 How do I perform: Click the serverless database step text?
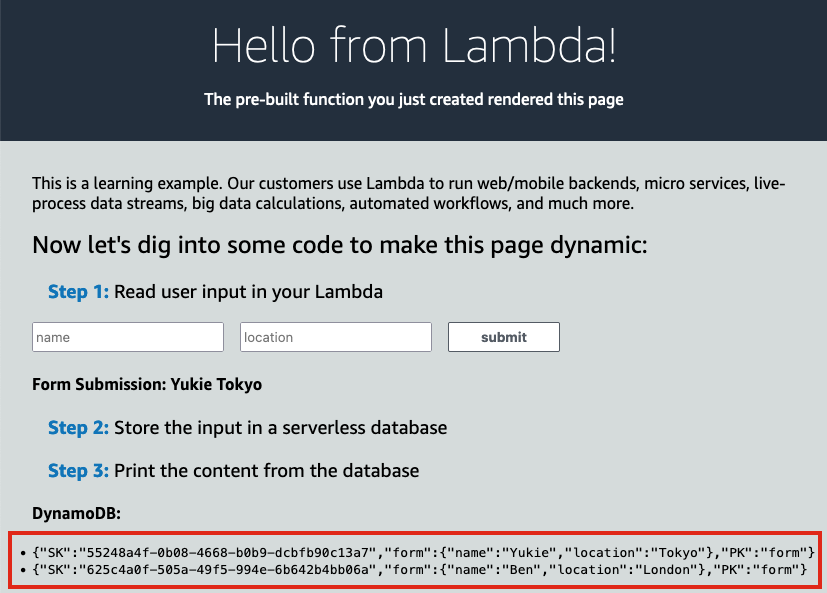(281, 427)
